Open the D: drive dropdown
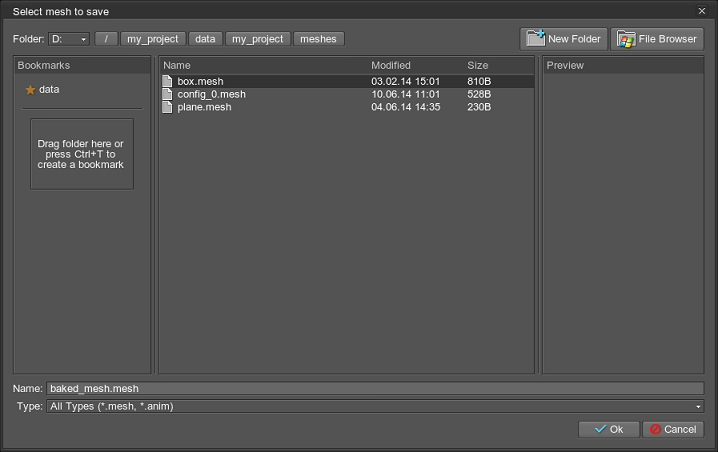Image resolution: width=718 pixels, height=452 pixels. [x=68, y=39]
